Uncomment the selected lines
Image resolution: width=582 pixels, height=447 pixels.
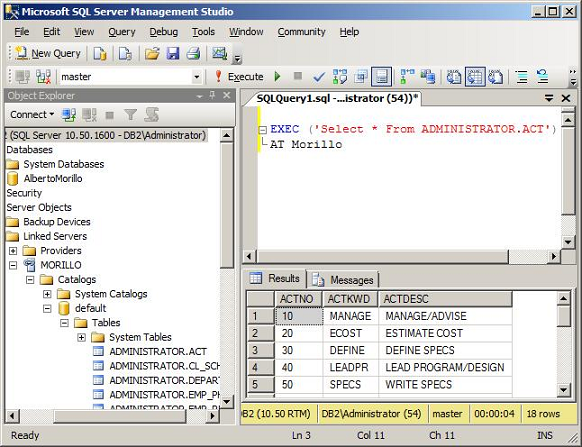tap(543, 77)
